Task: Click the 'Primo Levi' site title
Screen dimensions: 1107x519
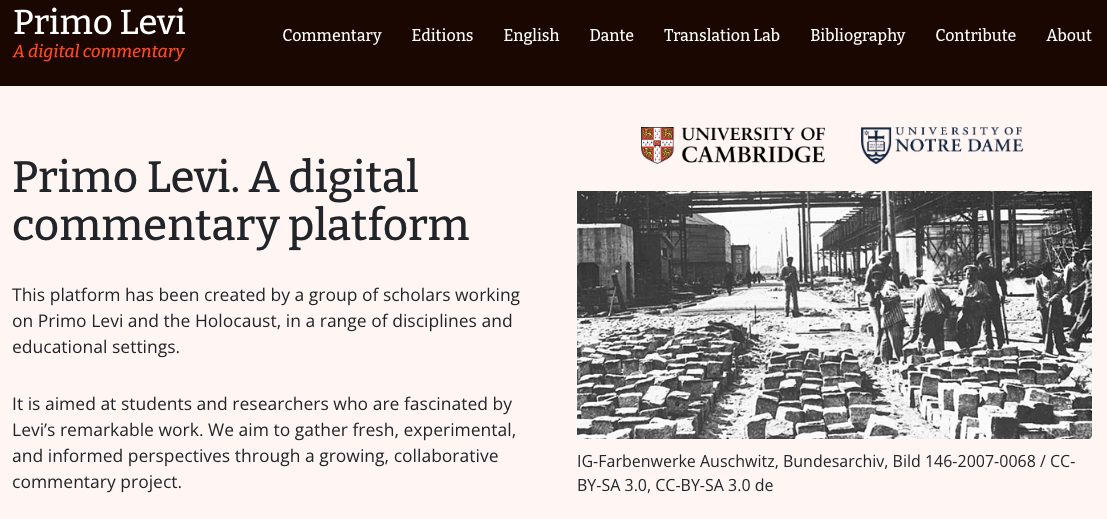Action: click(99, 22)
